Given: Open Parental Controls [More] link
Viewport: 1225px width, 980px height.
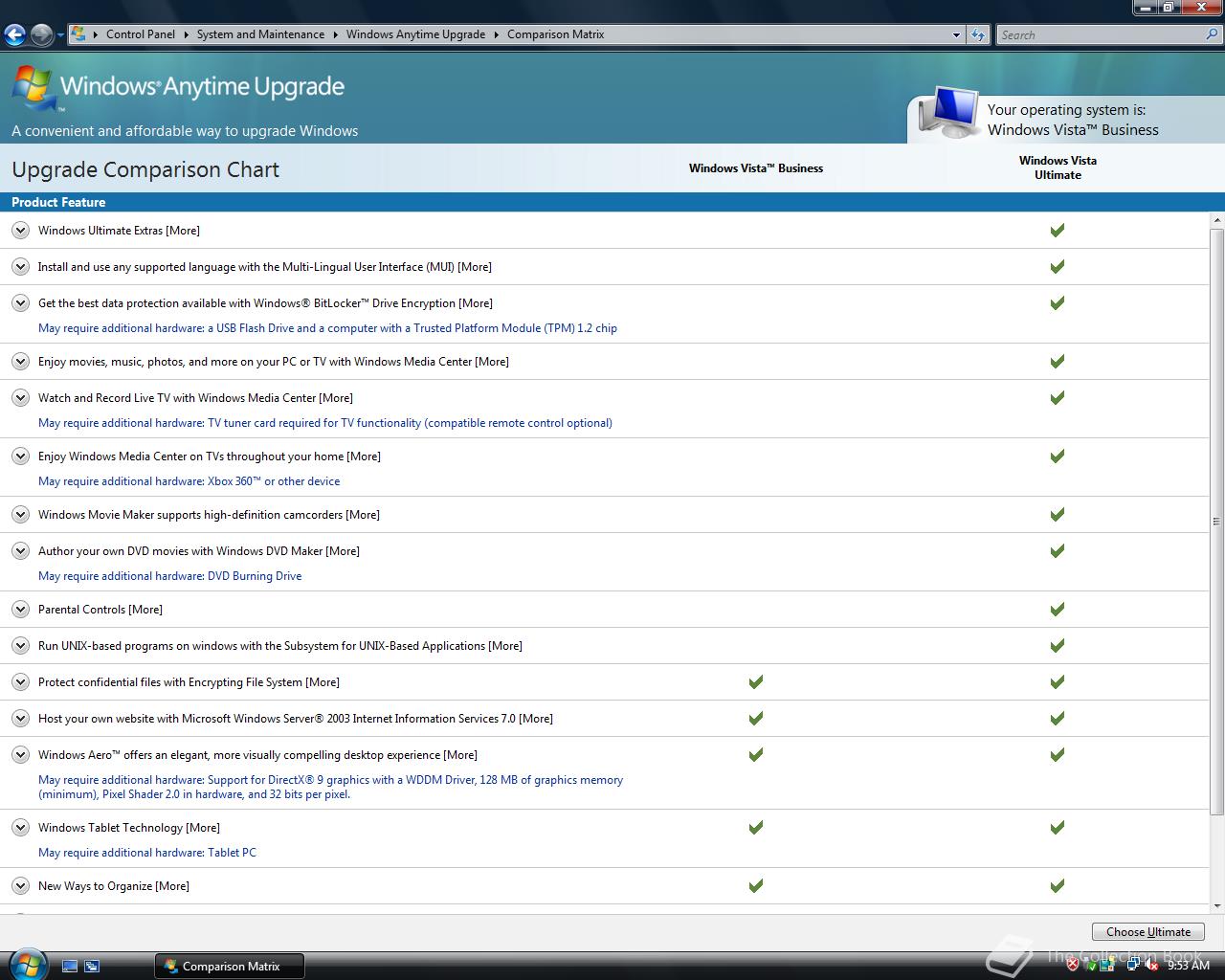Looking at the screenshot, I should tap(145, 610).
